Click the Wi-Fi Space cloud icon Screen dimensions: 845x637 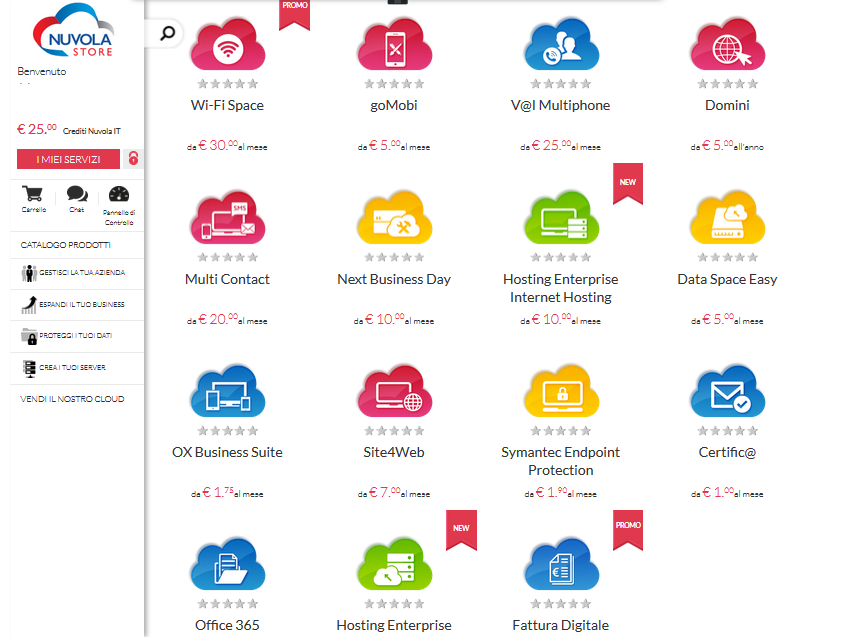point(227,45)
